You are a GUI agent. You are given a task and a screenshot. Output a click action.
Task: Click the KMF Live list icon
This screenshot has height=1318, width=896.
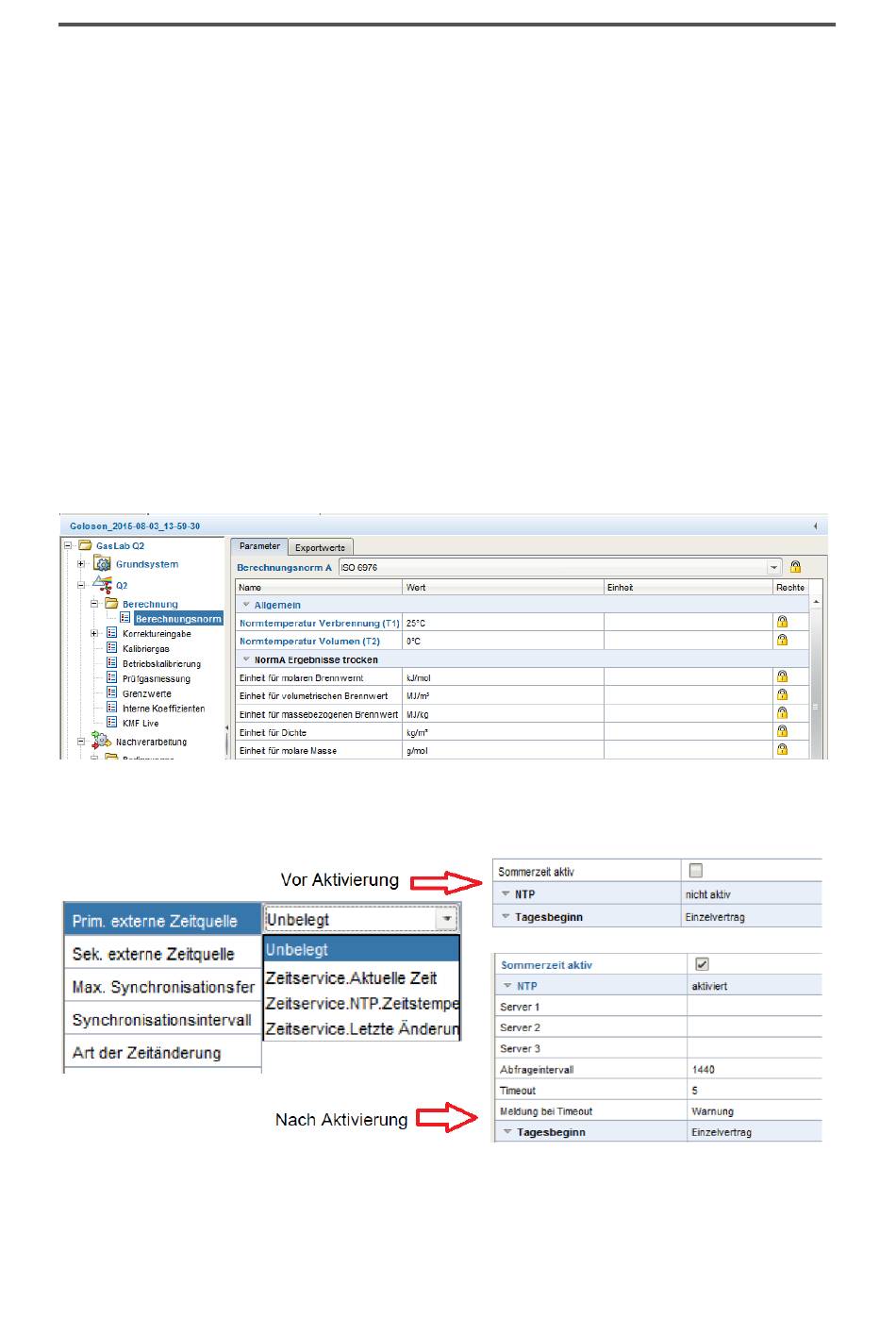pos(111,723)
